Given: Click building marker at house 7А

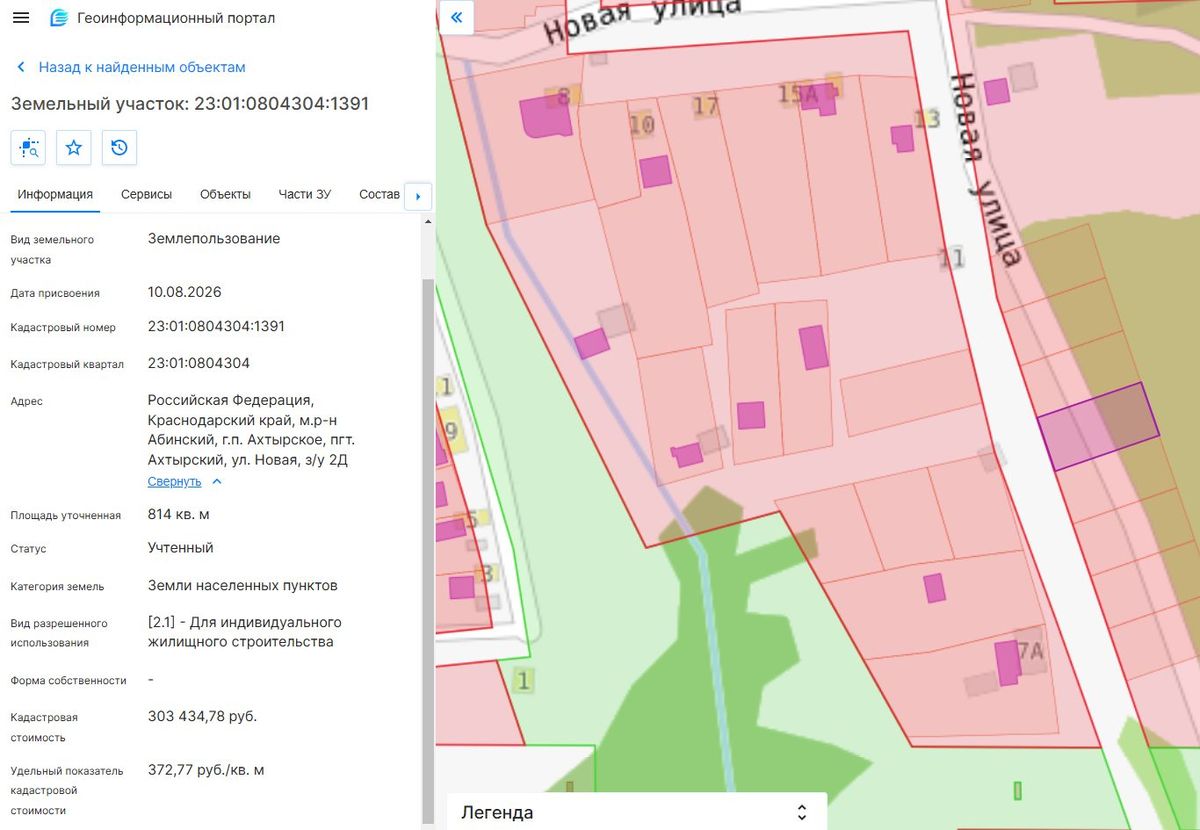Looking at the screenshot, I should (x=1007, y=663).
